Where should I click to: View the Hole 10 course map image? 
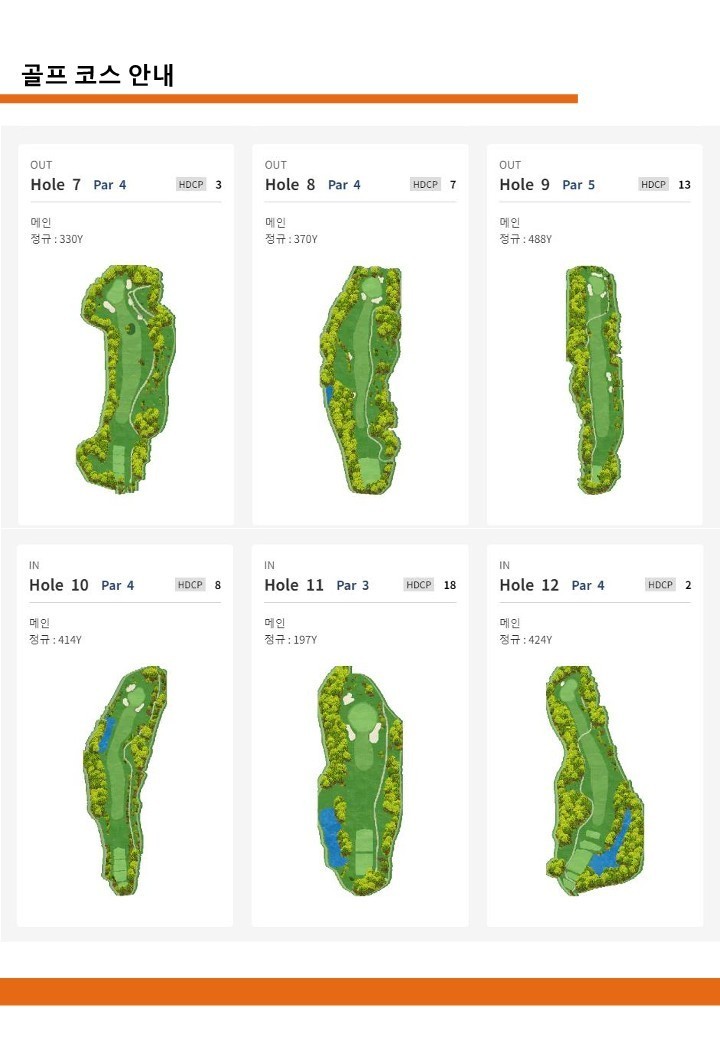click(x=126, y=780)
